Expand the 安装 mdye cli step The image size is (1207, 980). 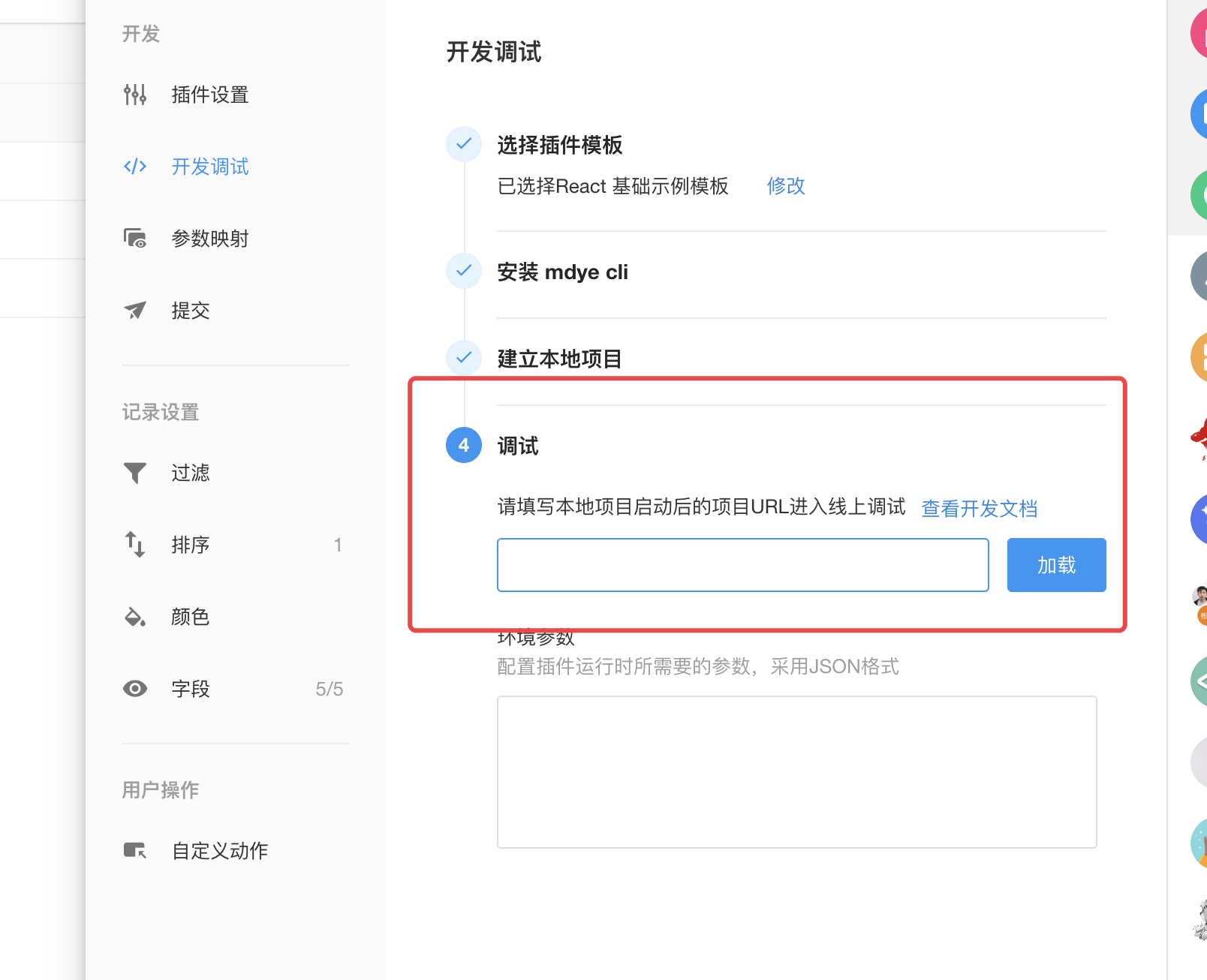[563, 272]
